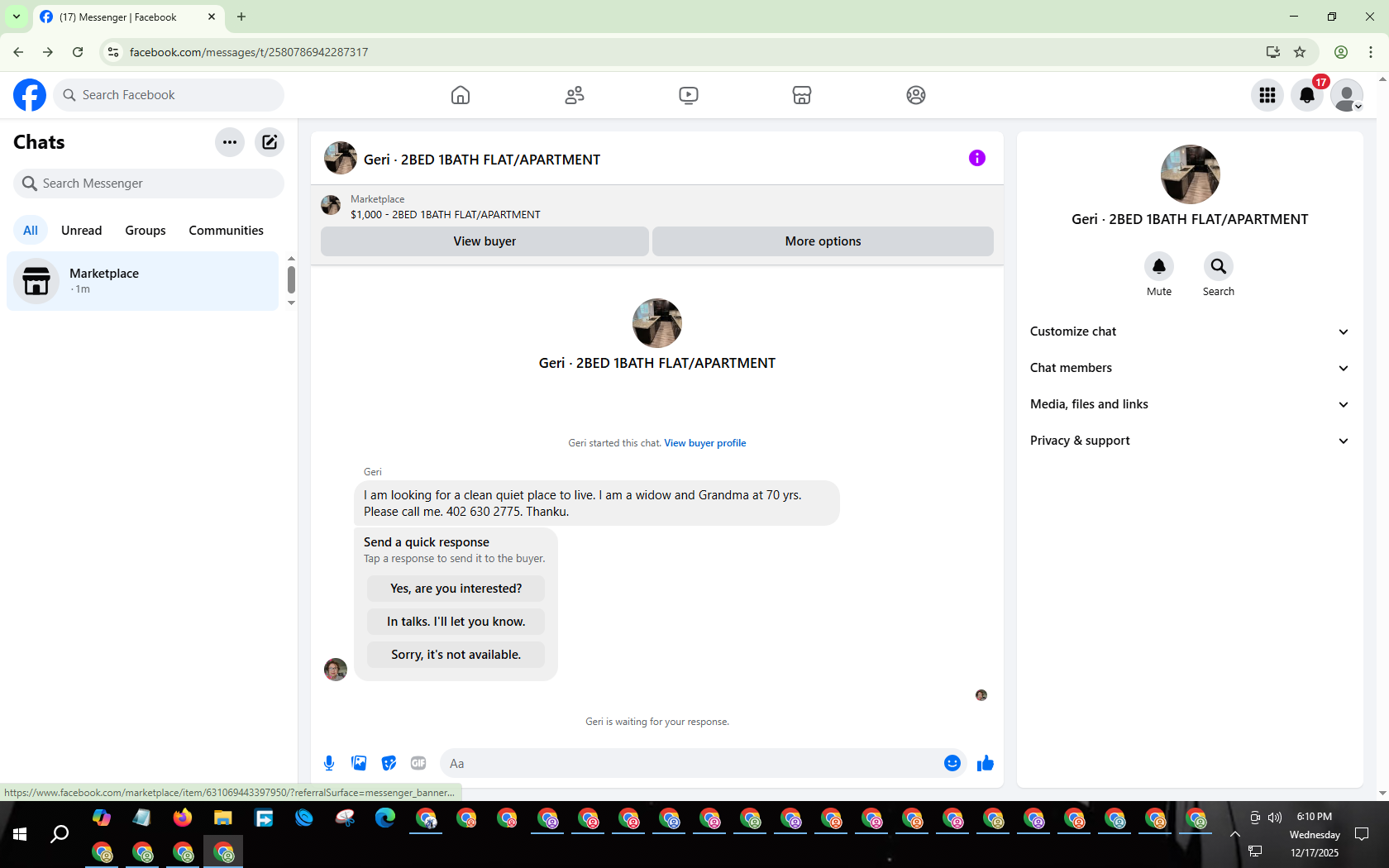Send quick response 'Sorry, it's not available.'
Viewport: 1389px width, 868px height.
[456, 655]
